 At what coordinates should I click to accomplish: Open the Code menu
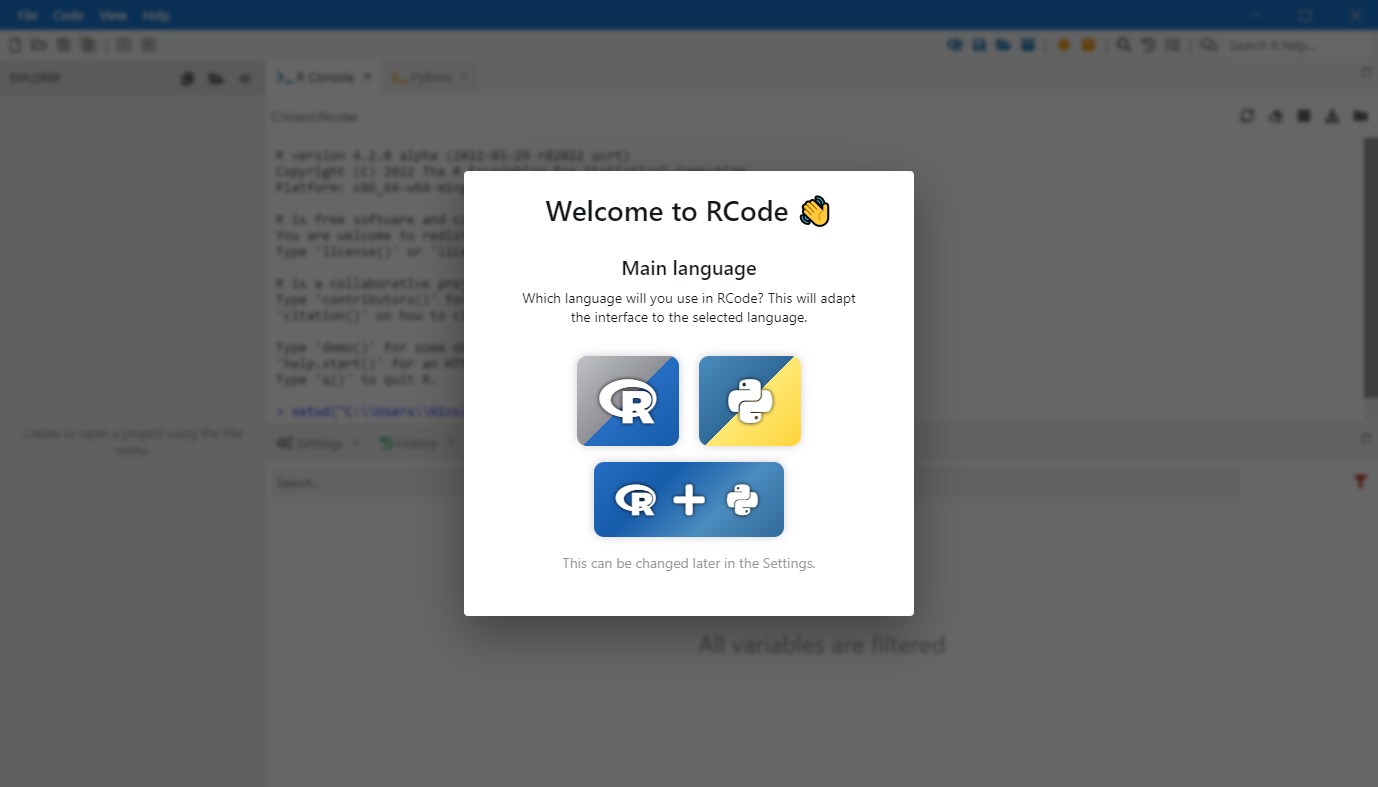[x=68, y=16]
